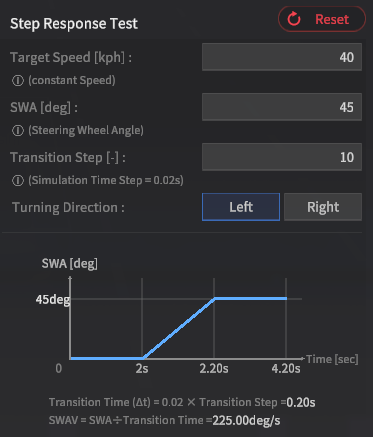The image size is (373, 437).
Task: Click the Step Response Test title
Action: coord(74,24)
